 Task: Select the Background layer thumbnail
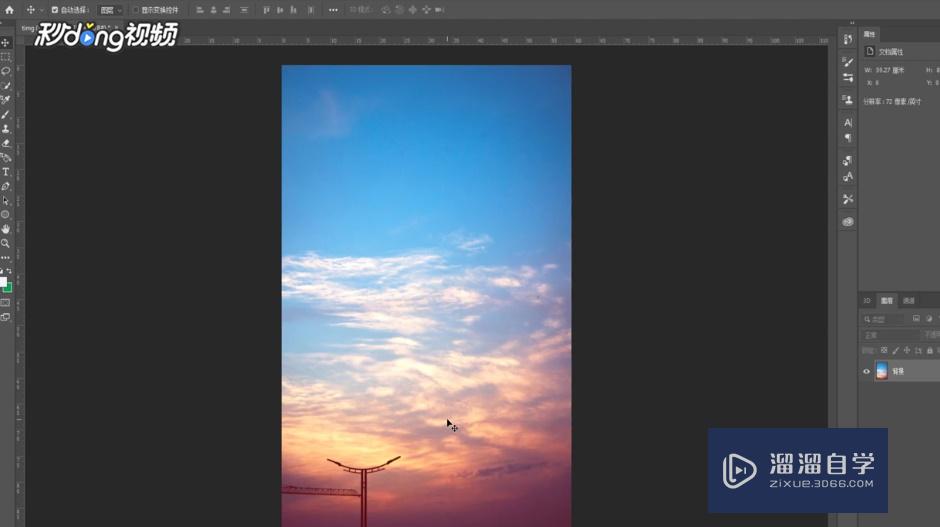(x=881, y=371)
